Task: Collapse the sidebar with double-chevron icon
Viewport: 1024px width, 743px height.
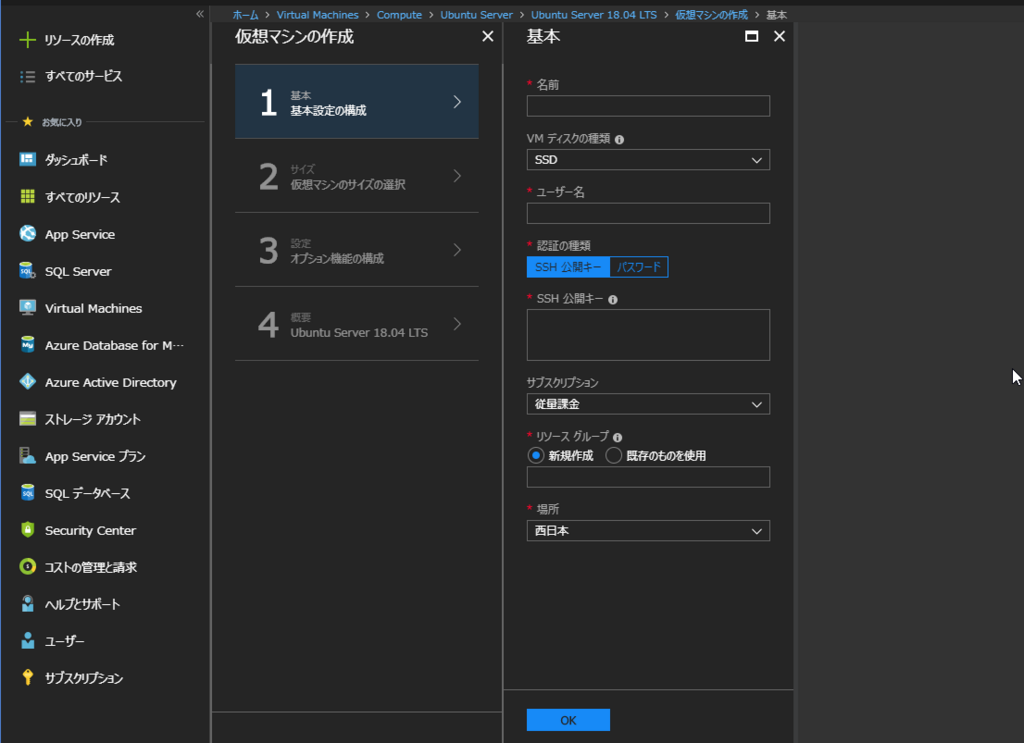Action: 200,14
